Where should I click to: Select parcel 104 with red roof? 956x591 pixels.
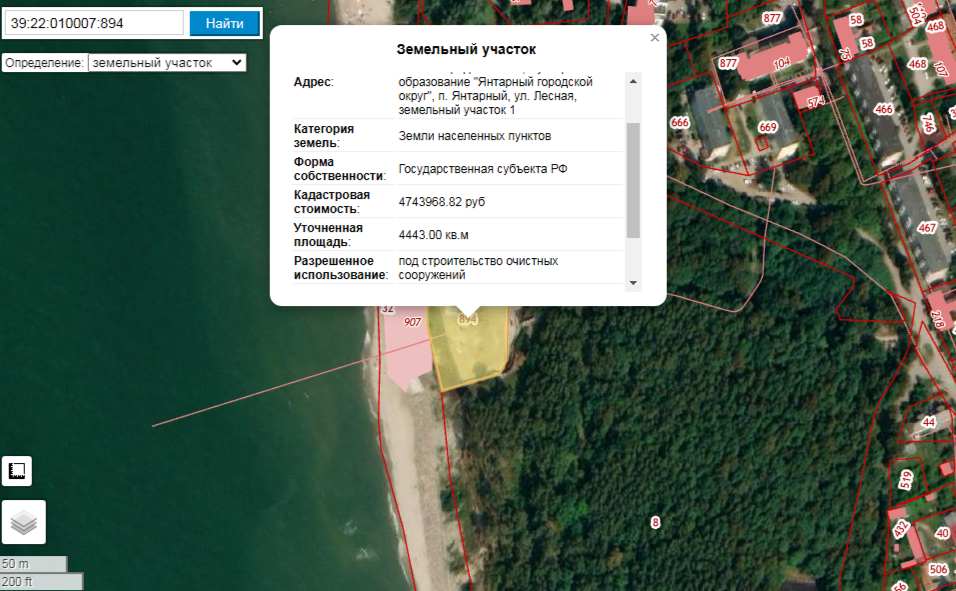(x=781, y=62)
